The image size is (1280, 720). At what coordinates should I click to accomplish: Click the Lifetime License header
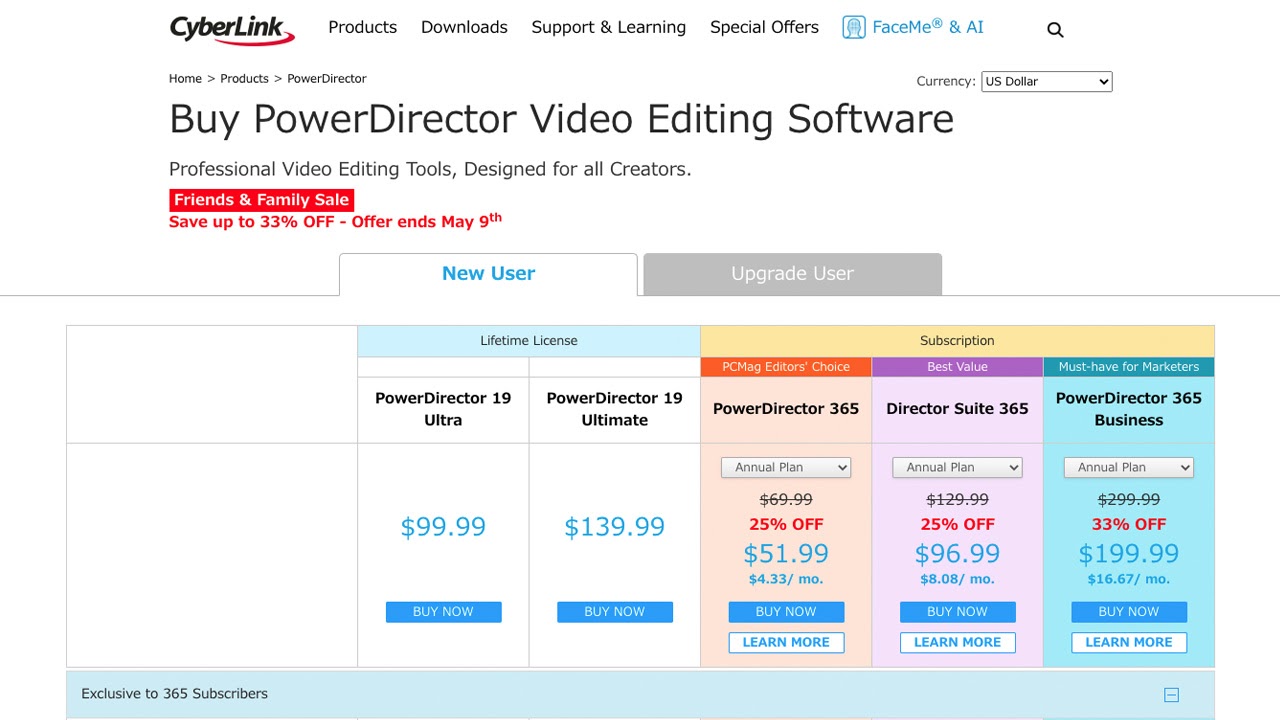pos(529,341)
